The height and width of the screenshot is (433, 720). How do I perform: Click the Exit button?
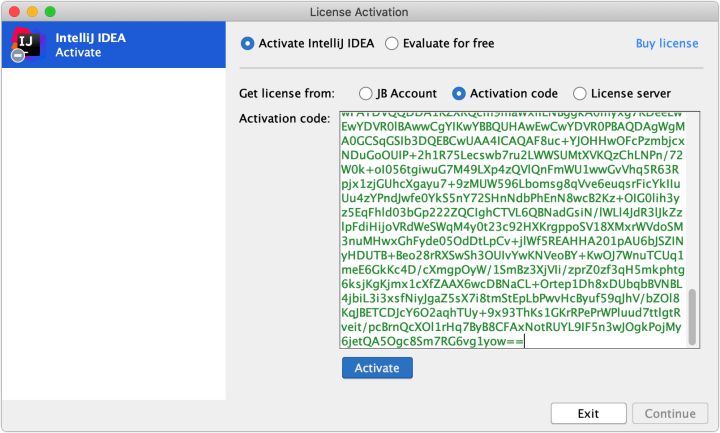pos(588,413)
